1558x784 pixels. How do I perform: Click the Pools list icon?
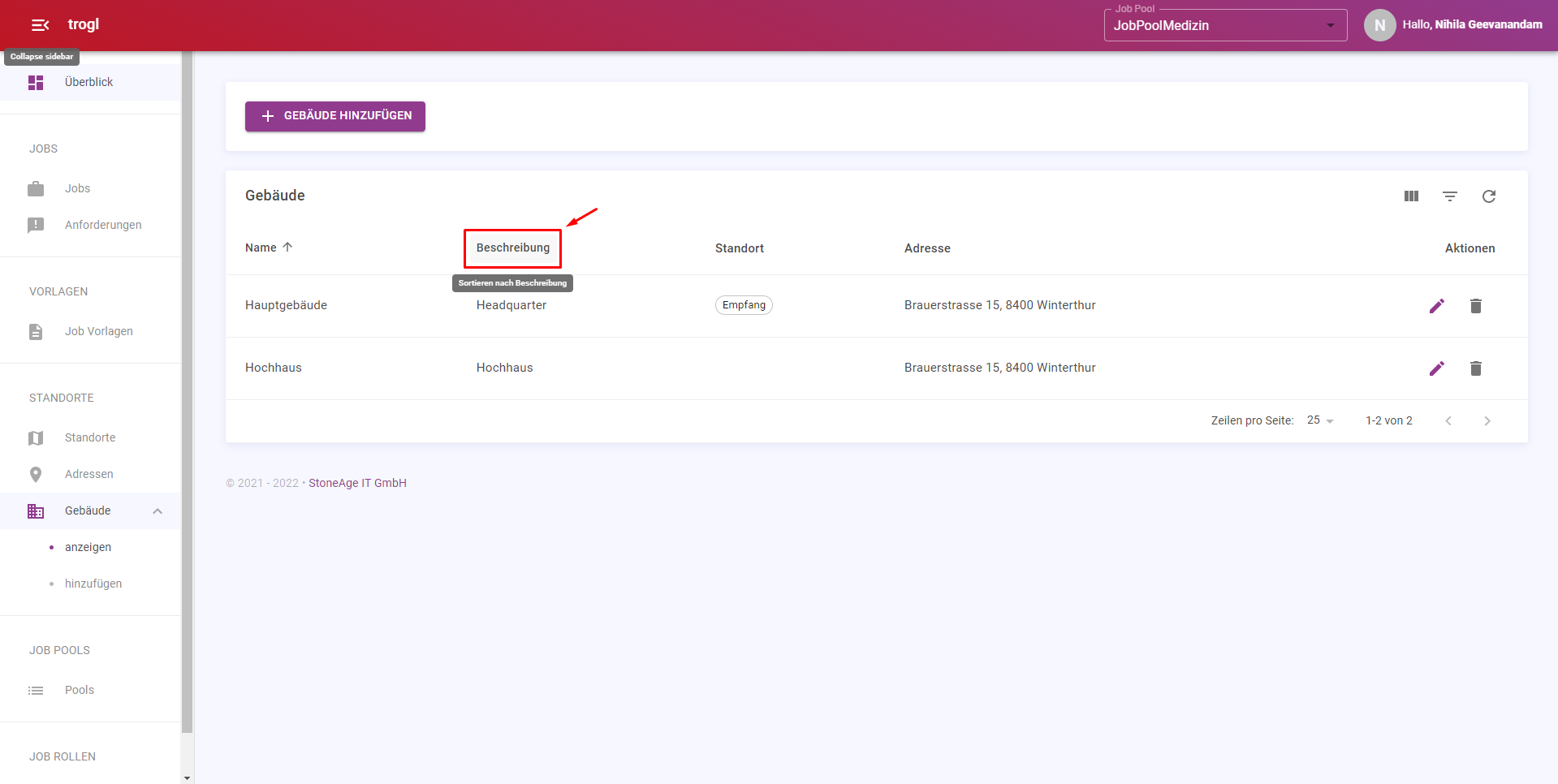(x=36, y=691)
